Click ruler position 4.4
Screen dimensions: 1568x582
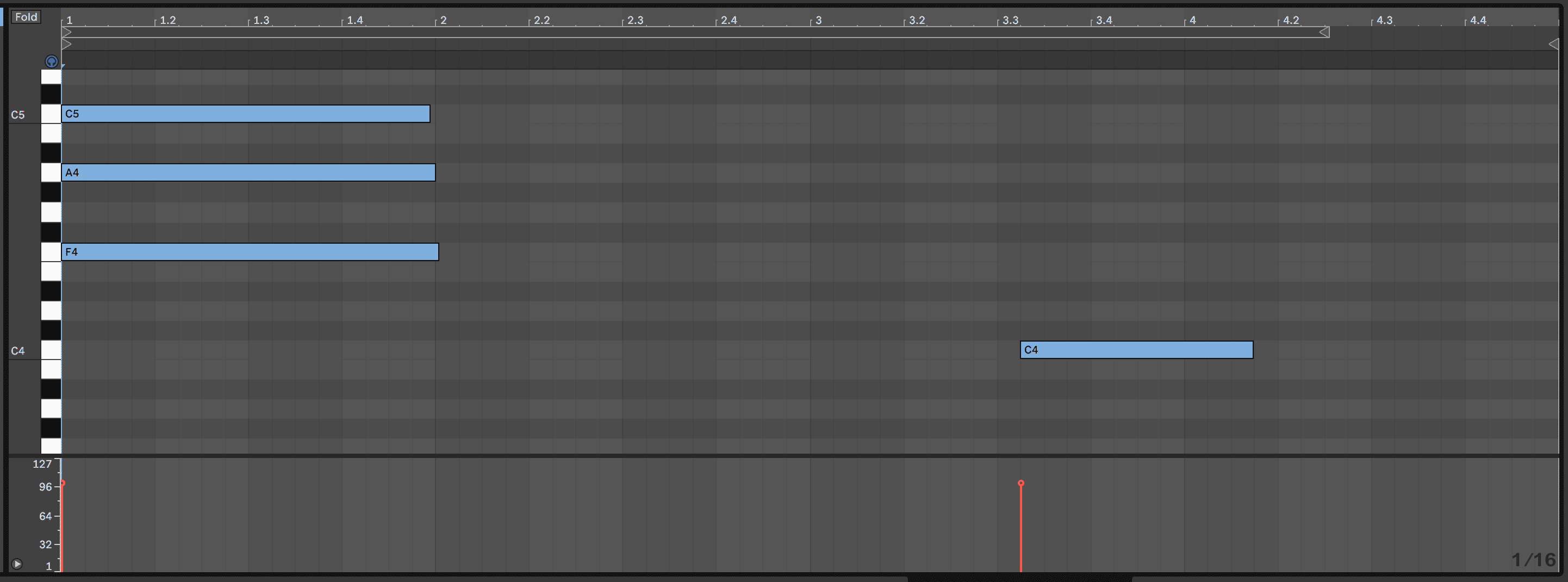(x=1478, y=20)
